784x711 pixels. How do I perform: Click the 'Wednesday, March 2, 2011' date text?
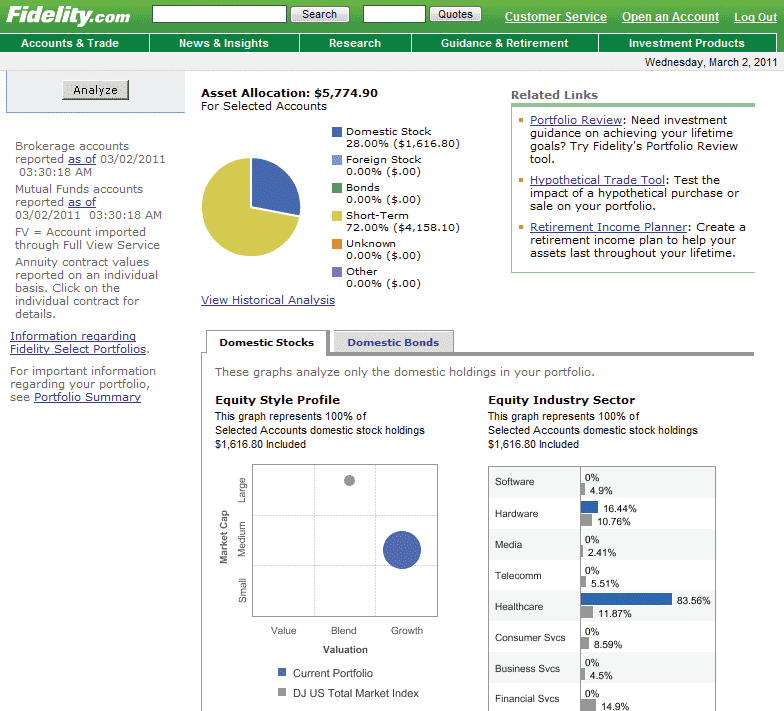click(711, 62)
